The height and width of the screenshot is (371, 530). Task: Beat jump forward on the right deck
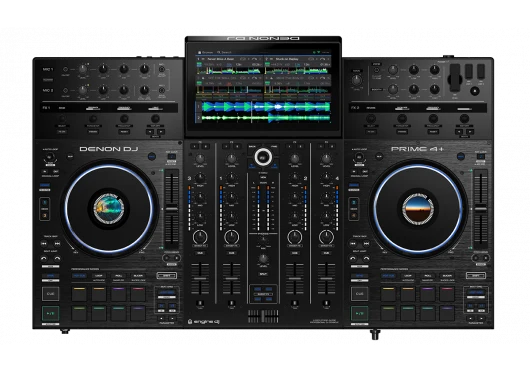click(366, 259)
